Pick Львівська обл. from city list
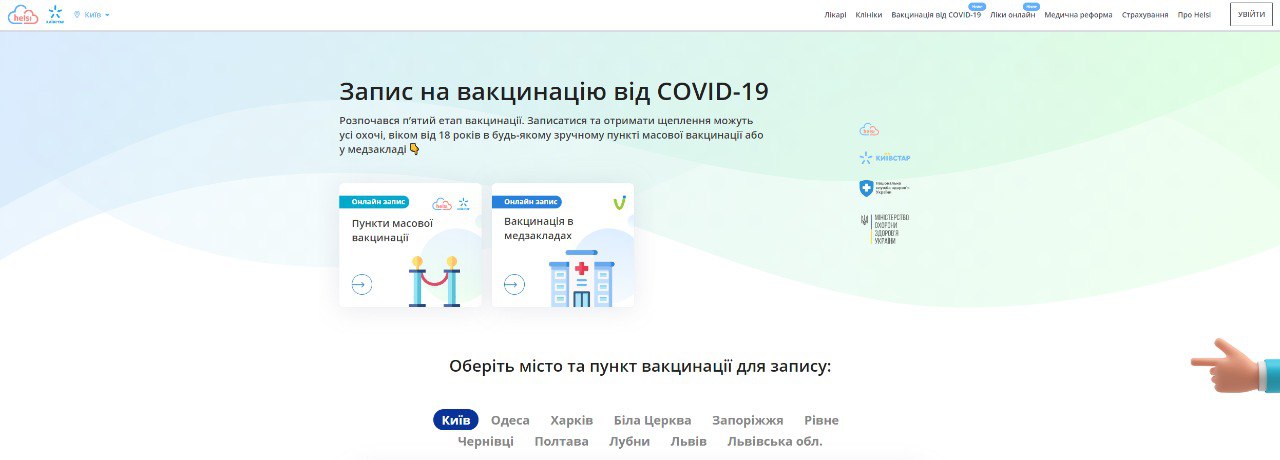Screen dimensions: 1280x460 pos(775,441)
